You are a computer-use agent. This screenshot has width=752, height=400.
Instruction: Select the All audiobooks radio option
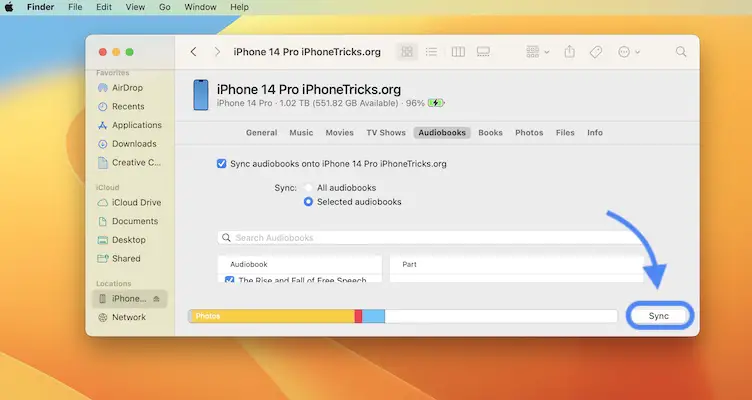(x=308, y=188)
